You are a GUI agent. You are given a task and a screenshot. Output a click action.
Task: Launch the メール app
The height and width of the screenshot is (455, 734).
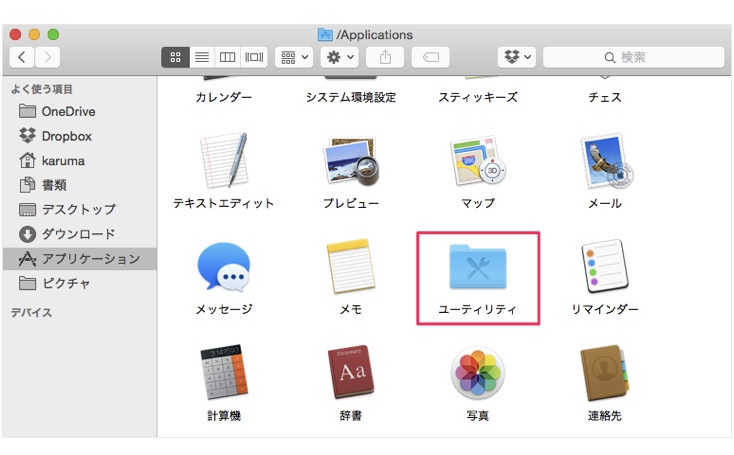(604, 162)
